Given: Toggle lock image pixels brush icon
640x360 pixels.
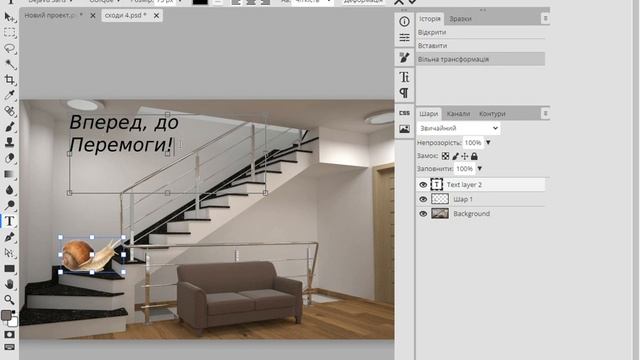Looking at the screenshot, I should click(x=455, y=156).
